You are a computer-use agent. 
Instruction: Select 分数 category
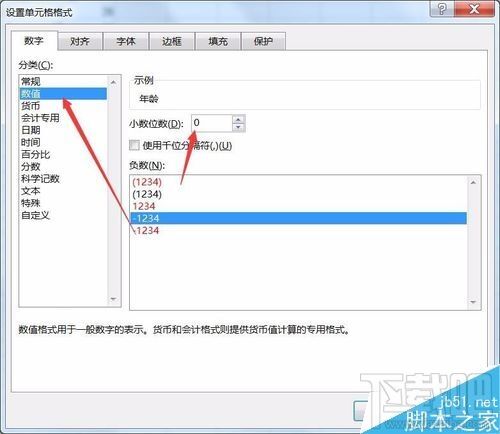click(63, 167)
